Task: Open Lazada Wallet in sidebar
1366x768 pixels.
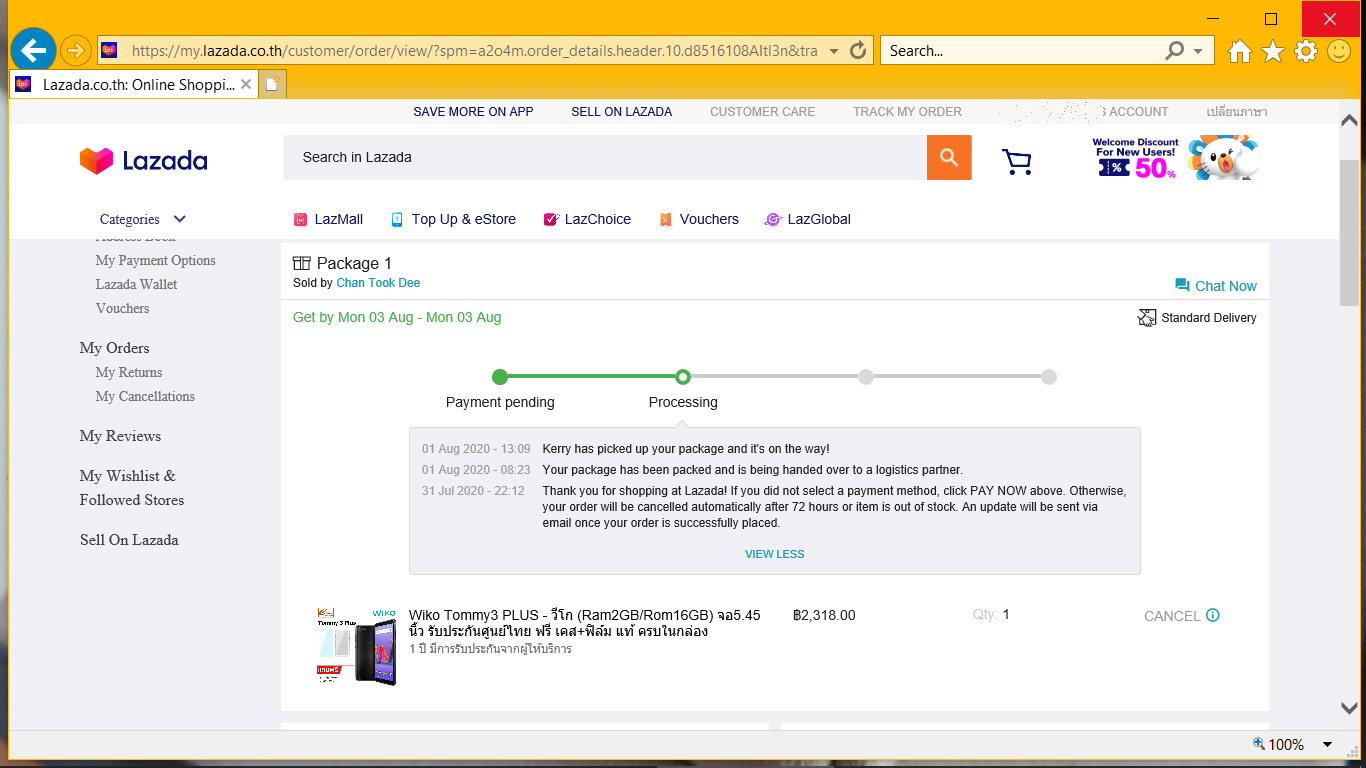Action: pos(137,284)
